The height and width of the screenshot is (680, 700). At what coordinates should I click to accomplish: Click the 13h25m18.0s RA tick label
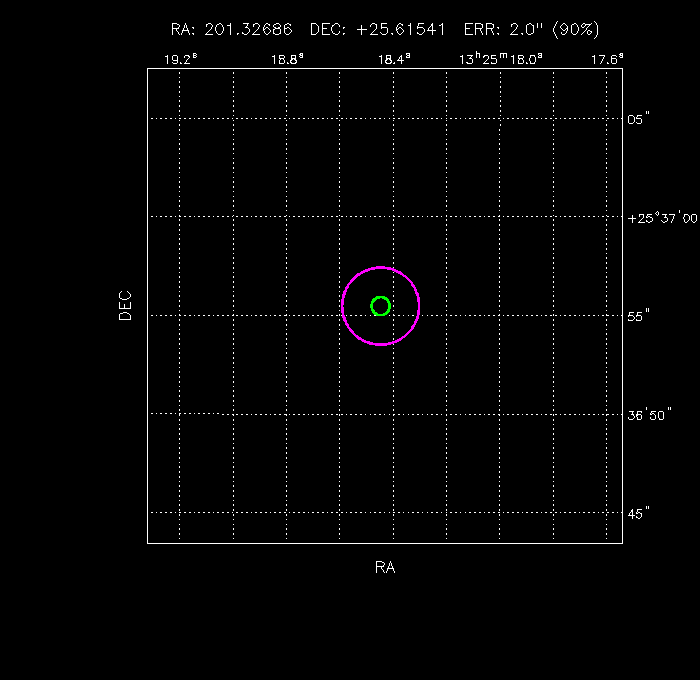(x=501, y=59)
